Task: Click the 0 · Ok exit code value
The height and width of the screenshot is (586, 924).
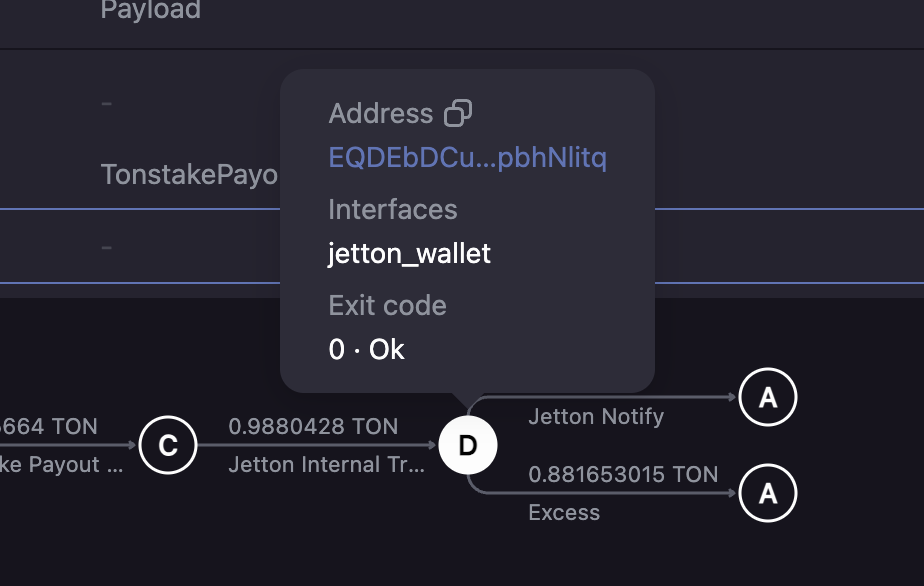Action: click(366, 350)
